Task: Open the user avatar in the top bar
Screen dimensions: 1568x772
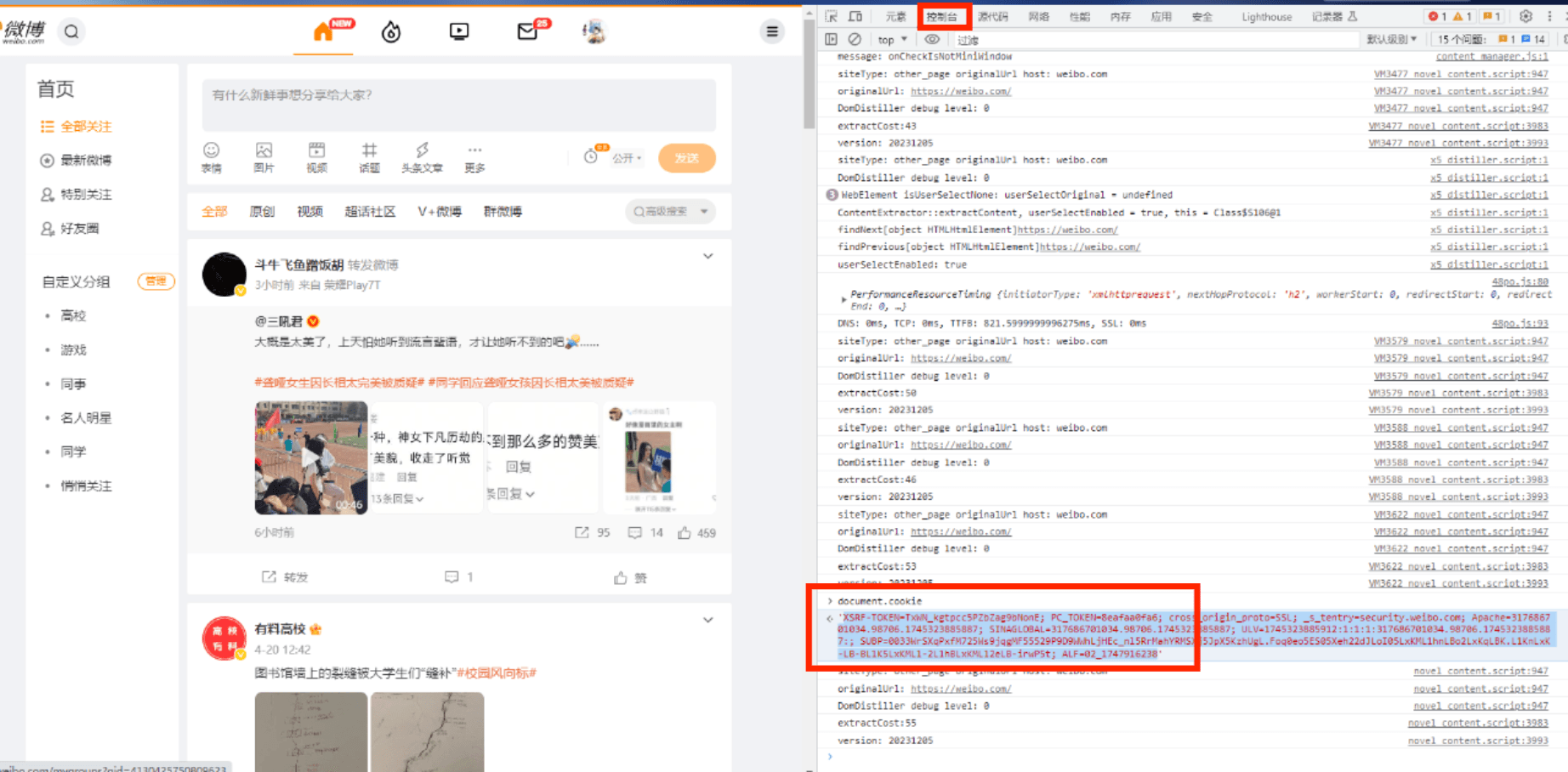Action: [594, 32]
